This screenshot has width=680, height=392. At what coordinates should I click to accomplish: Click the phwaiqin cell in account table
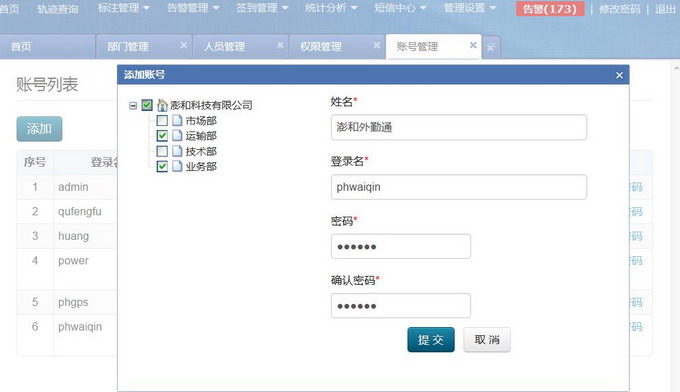(80, 327)
